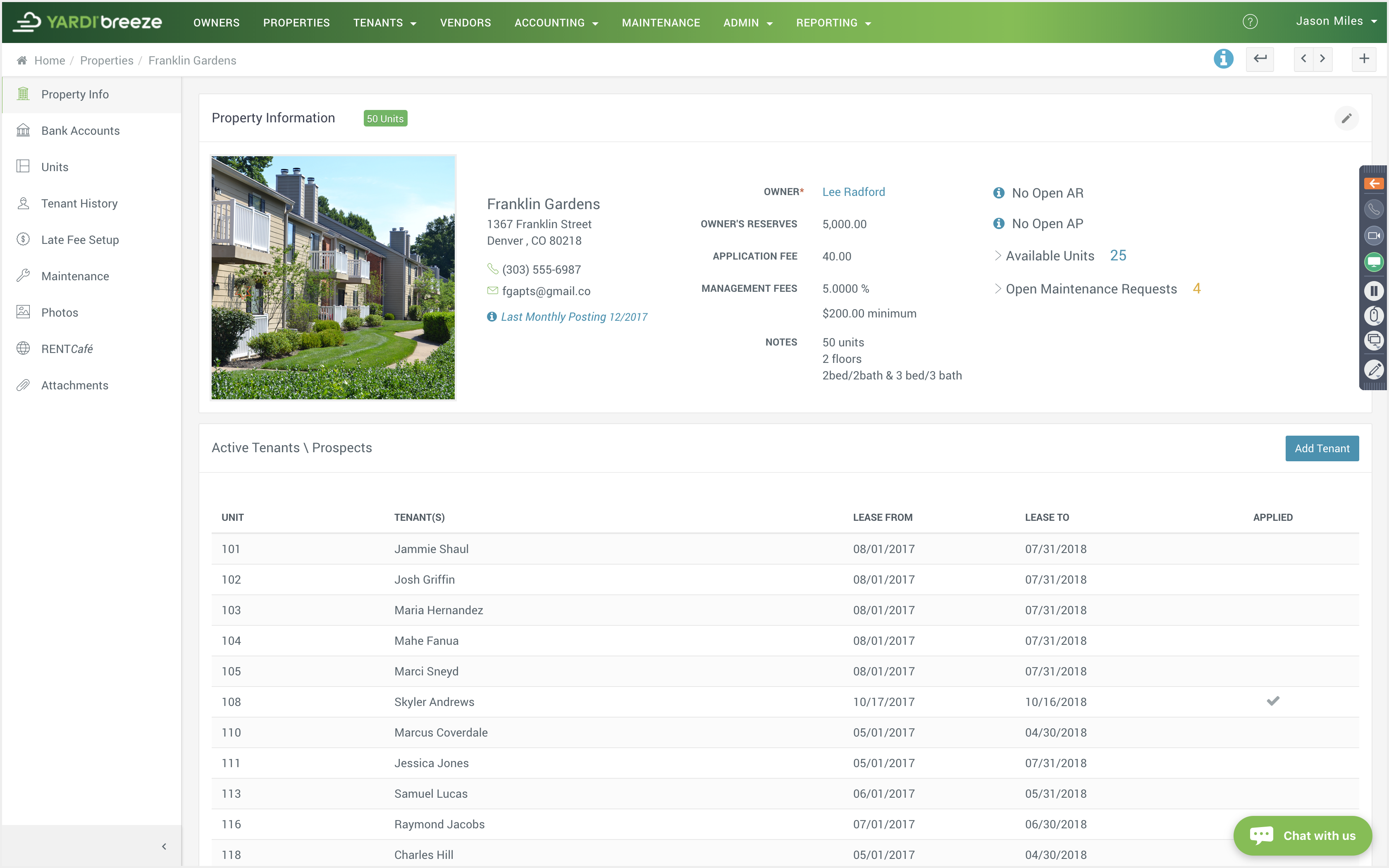Viewport: 1389px width, 868px height.
Task: Click the blue info circle above Property Information
Action: tap(1223, 59)
